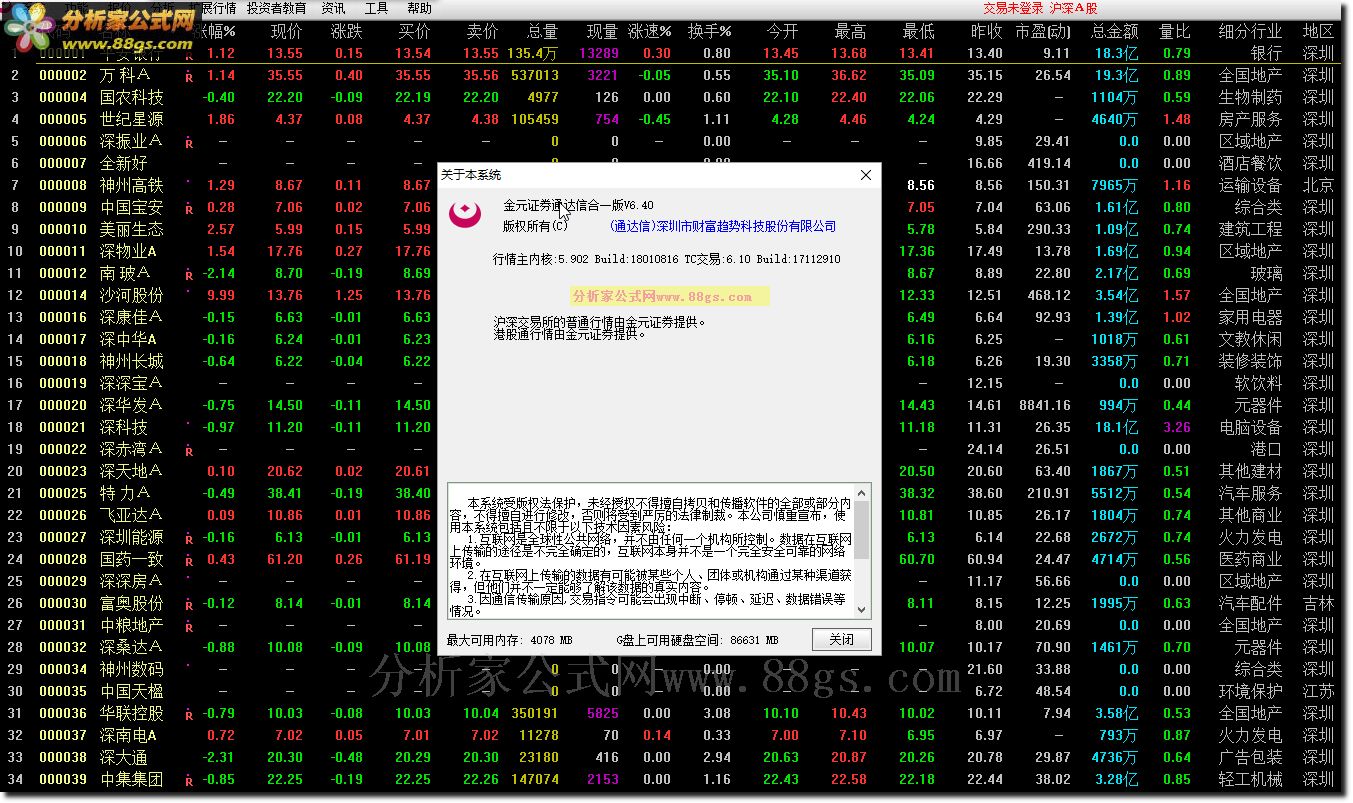Click the 关闭 button in the about dialog

(841, 639)
